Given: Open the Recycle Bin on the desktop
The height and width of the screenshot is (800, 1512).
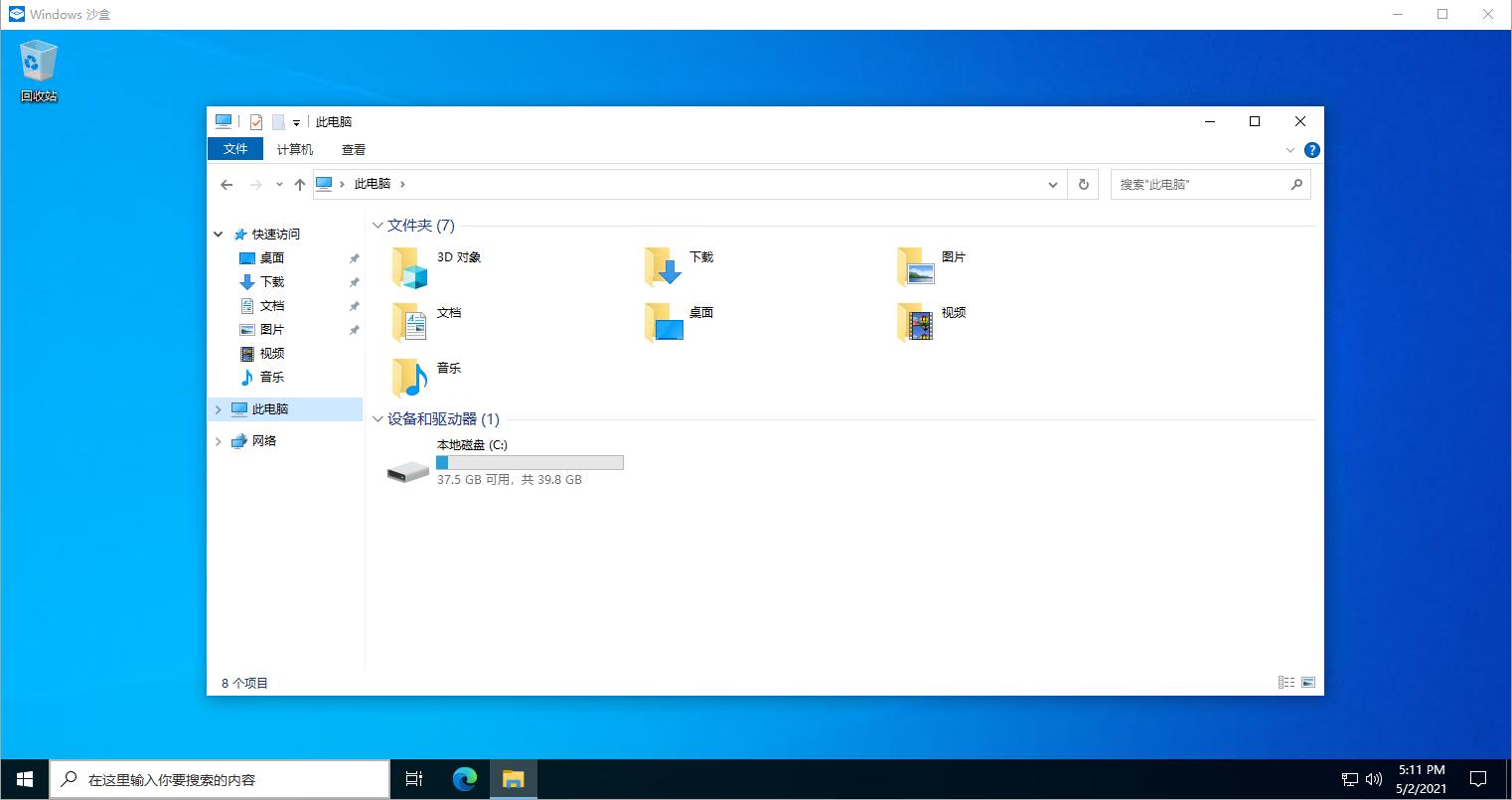Looking at the screenshot, I should pyautogui.click(x=37, y=62).
